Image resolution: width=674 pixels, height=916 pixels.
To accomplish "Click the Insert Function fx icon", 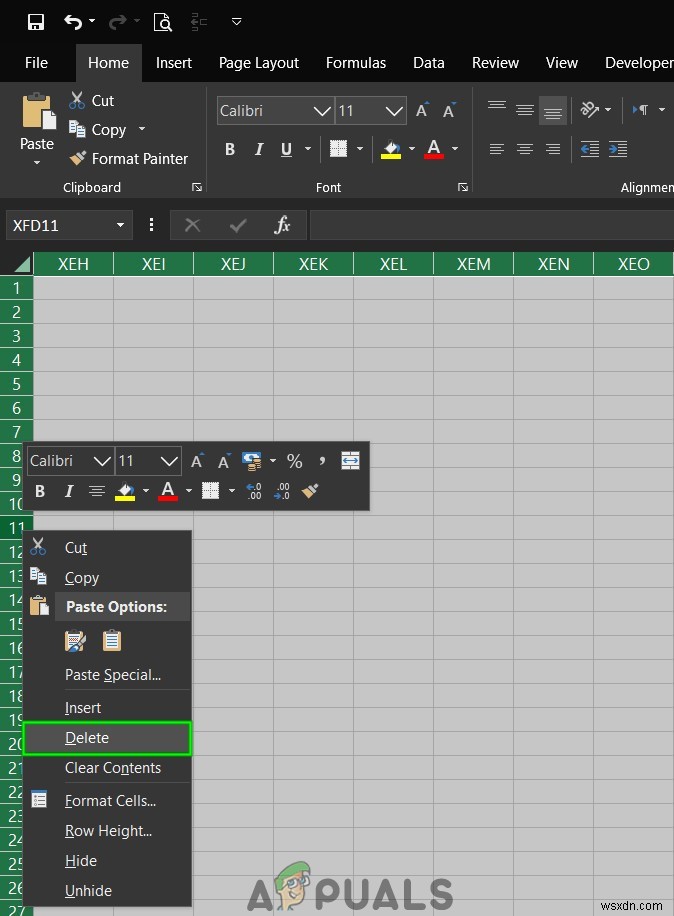I will [x=282, y=225].
